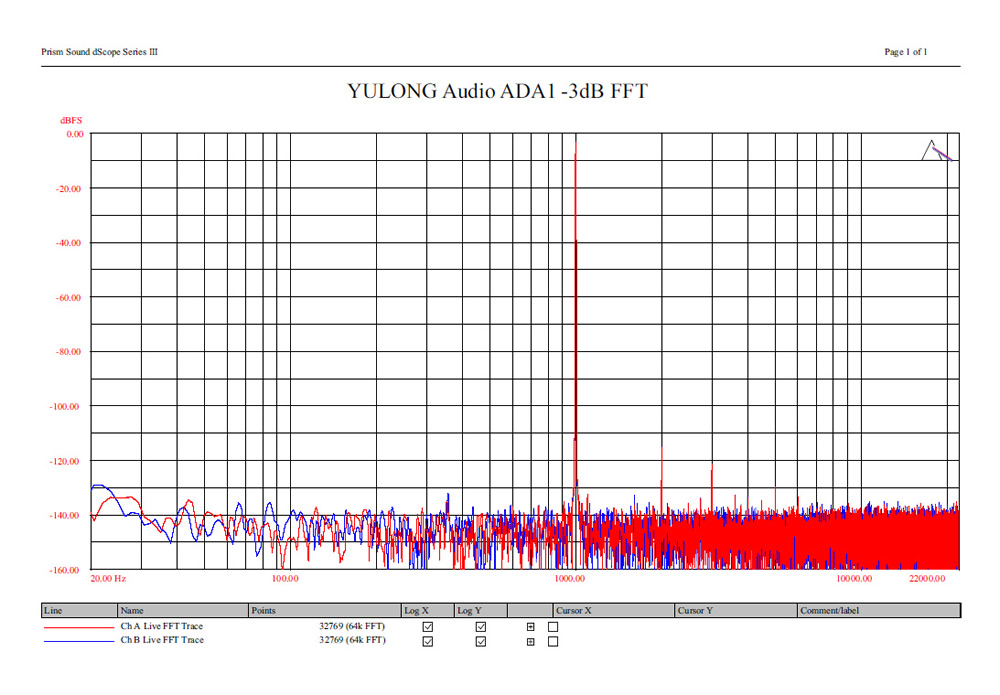
Task: Select the Points column header
Action: tap(325, 611)
